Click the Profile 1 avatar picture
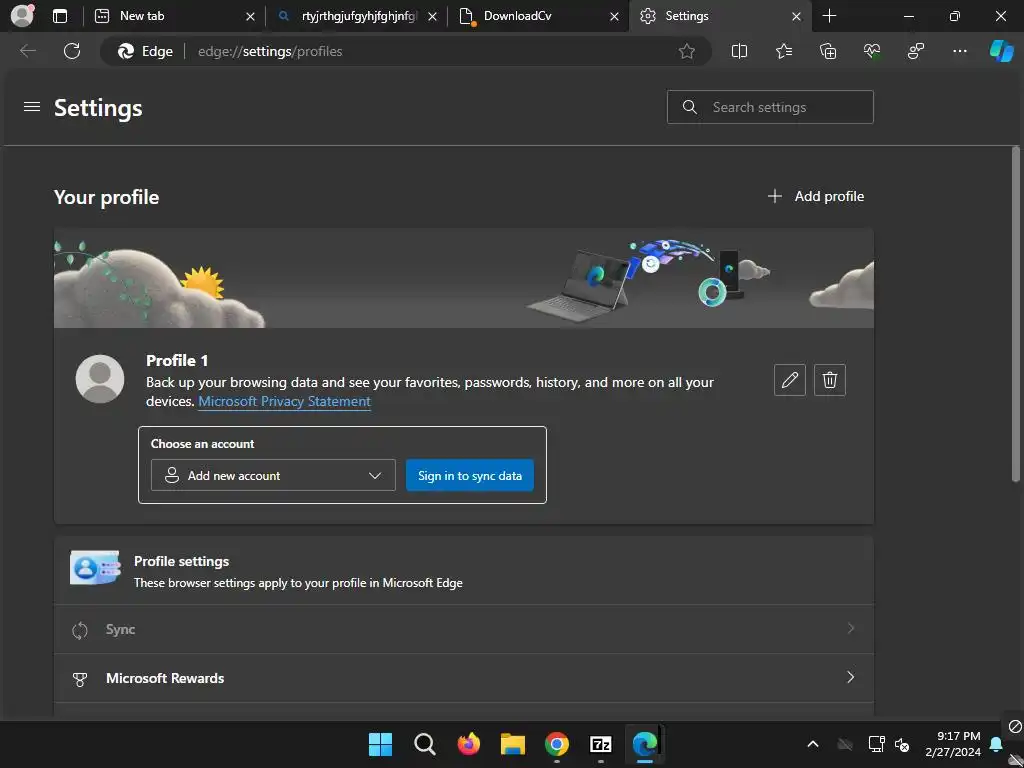1024x768 pixels. pos(100,379)
